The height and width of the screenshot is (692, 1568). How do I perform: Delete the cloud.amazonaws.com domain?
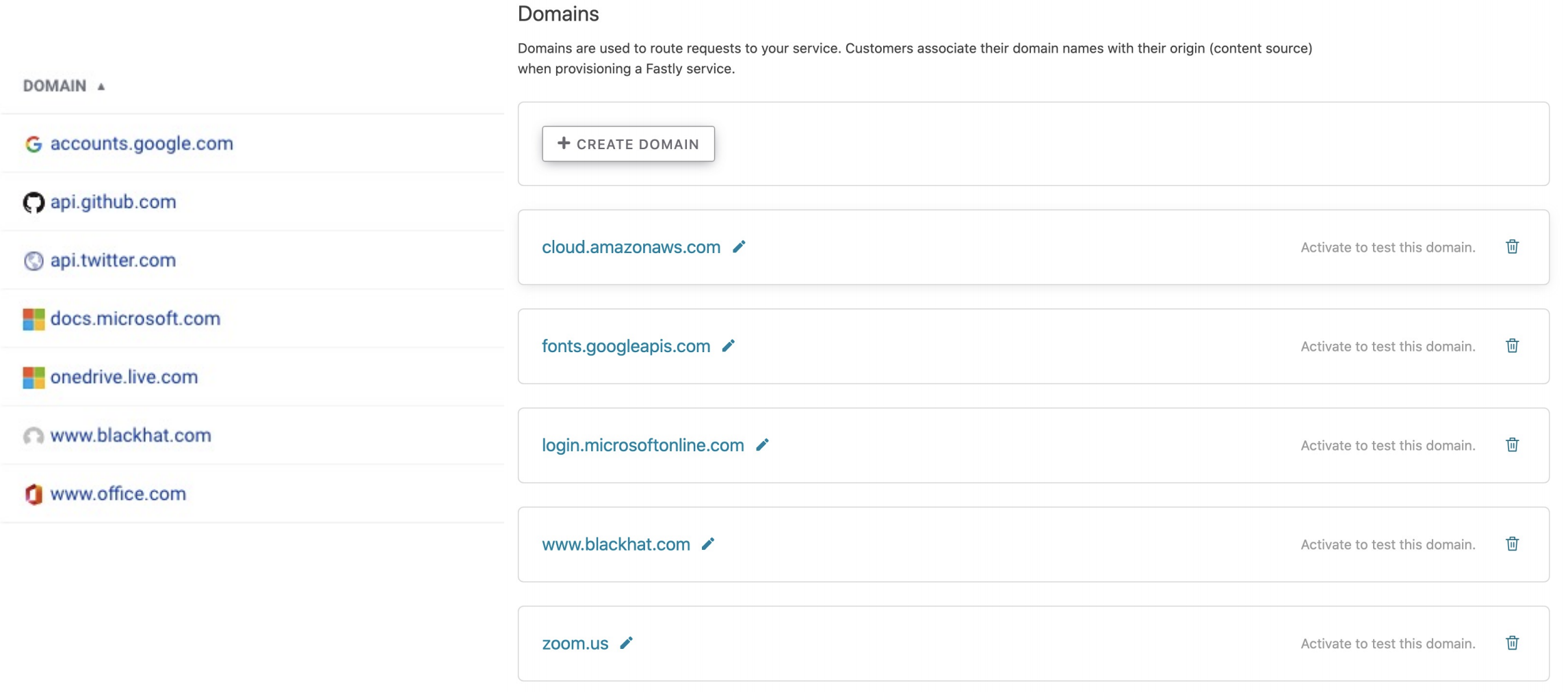1512,247
